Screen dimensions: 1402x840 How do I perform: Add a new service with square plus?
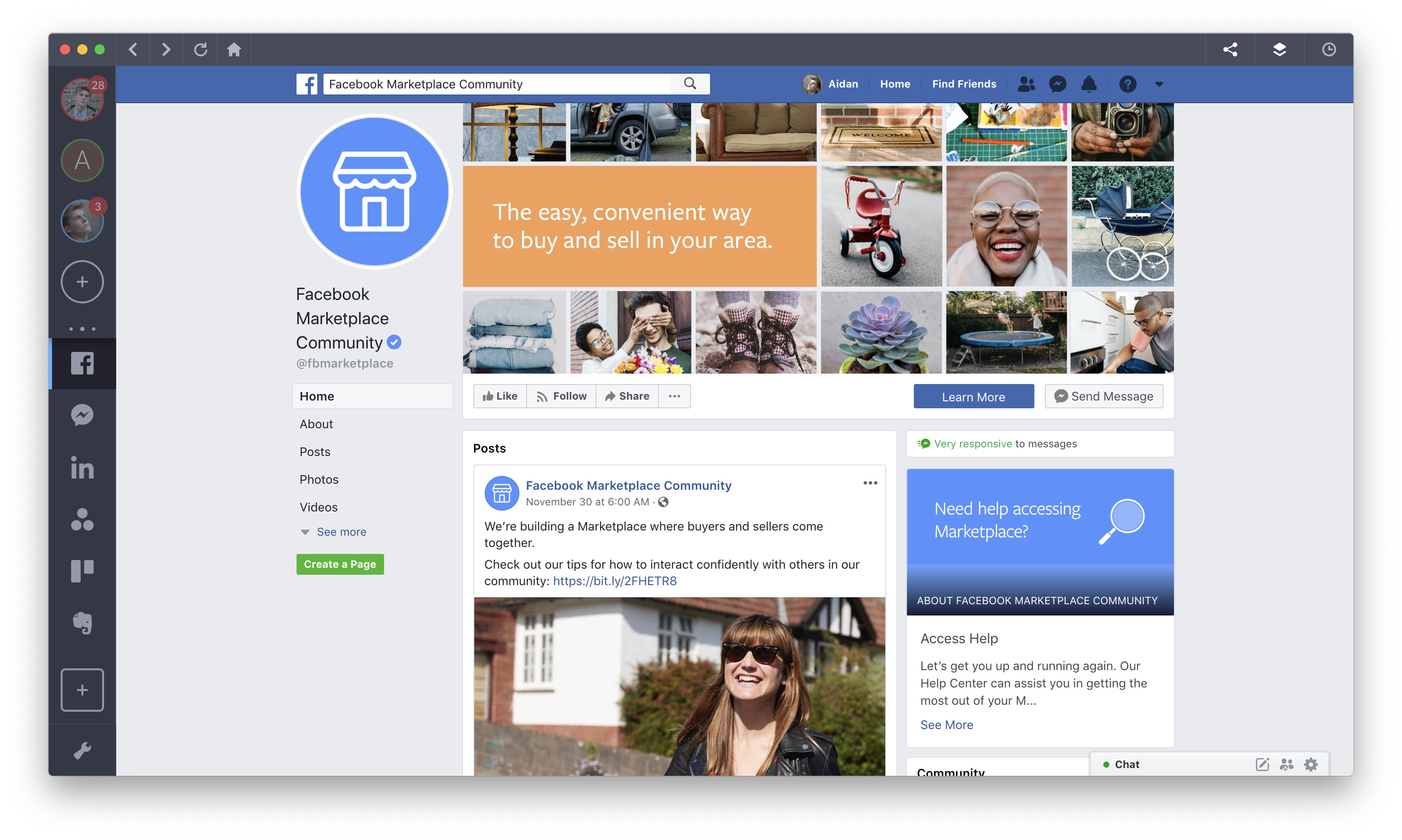tap(83, 690)
